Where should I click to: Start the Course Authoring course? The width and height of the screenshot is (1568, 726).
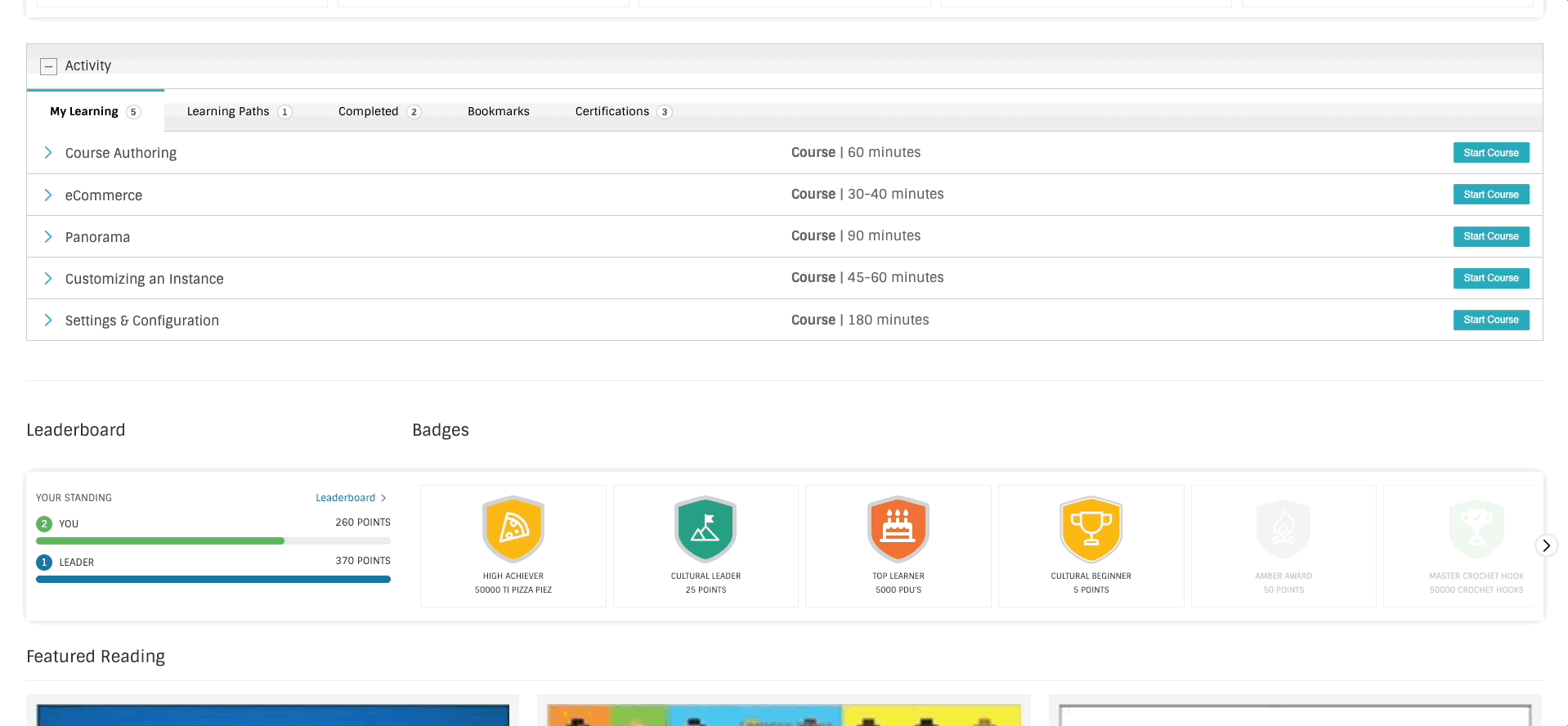[1491, 153]
